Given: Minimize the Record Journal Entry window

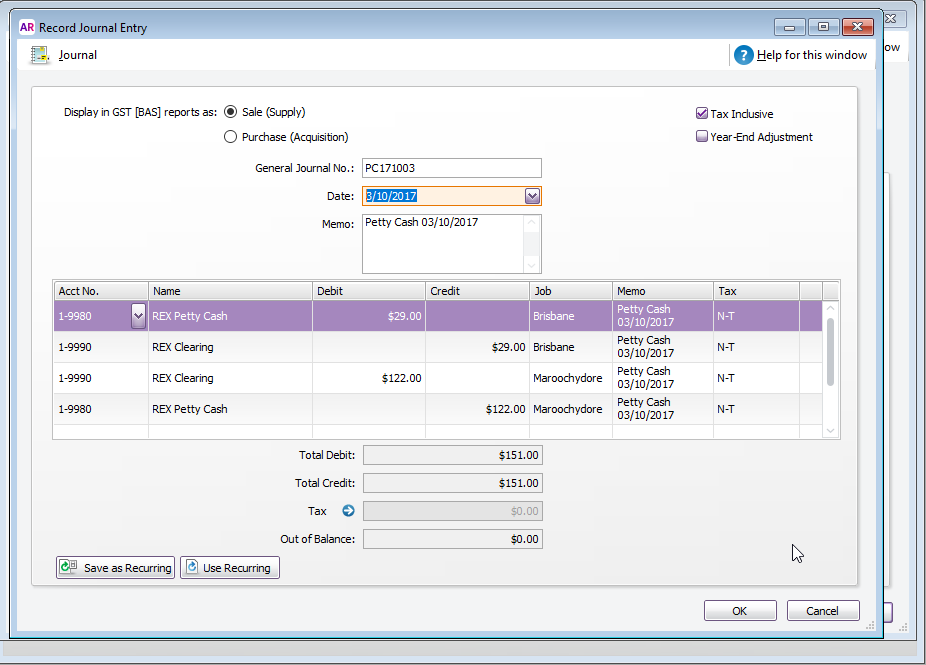Looking at the screenshot, I should [790, 27].
